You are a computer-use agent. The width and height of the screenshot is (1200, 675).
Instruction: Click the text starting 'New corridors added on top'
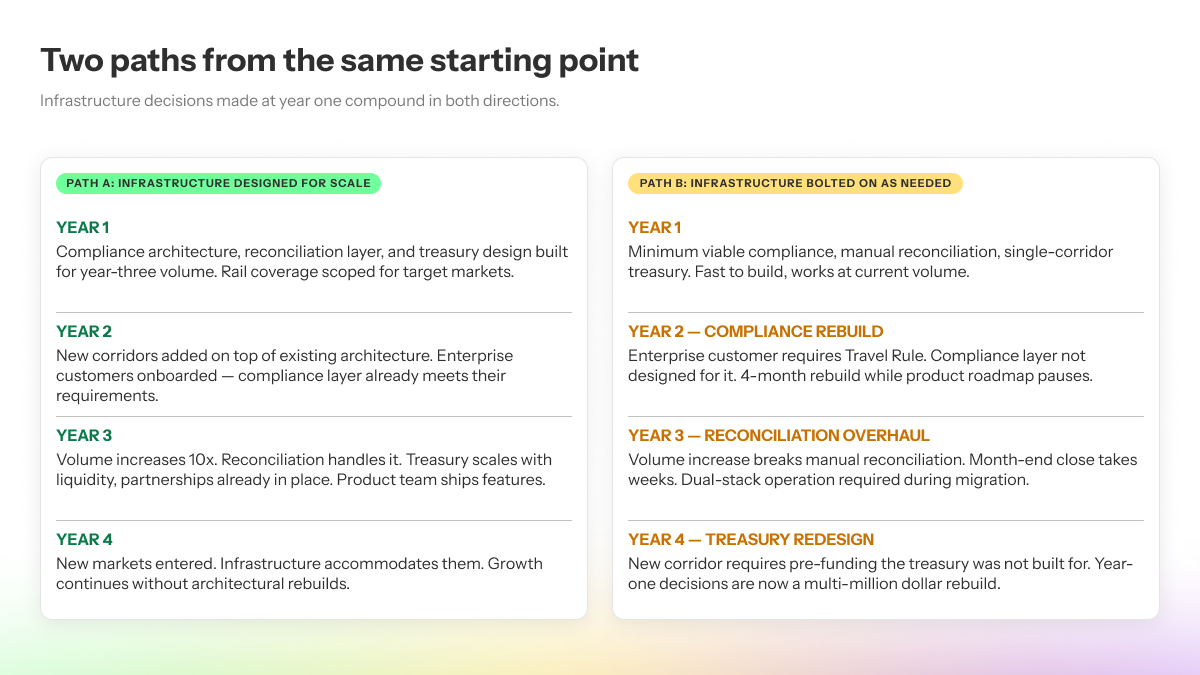pyautogui.click(x=285, y=376)
